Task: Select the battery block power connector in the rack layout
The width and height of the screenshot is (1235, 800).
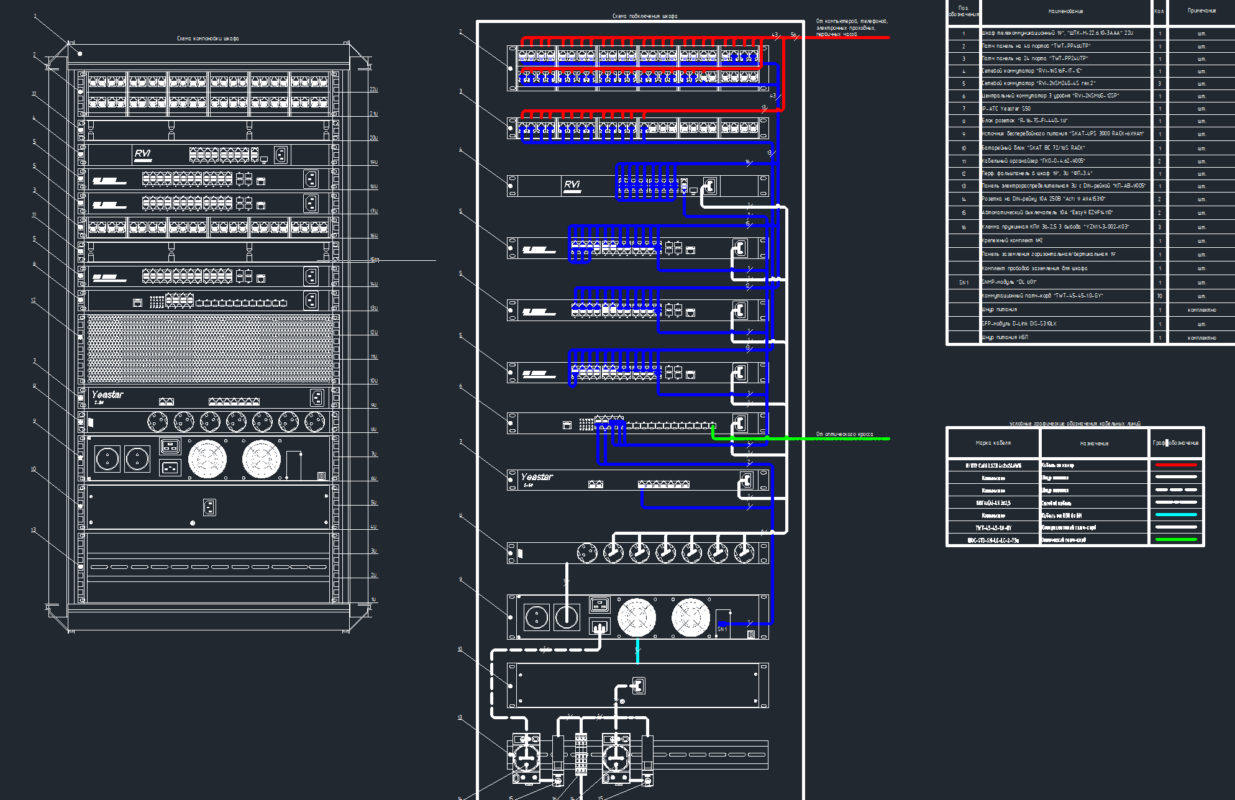Action: point(210,507)
